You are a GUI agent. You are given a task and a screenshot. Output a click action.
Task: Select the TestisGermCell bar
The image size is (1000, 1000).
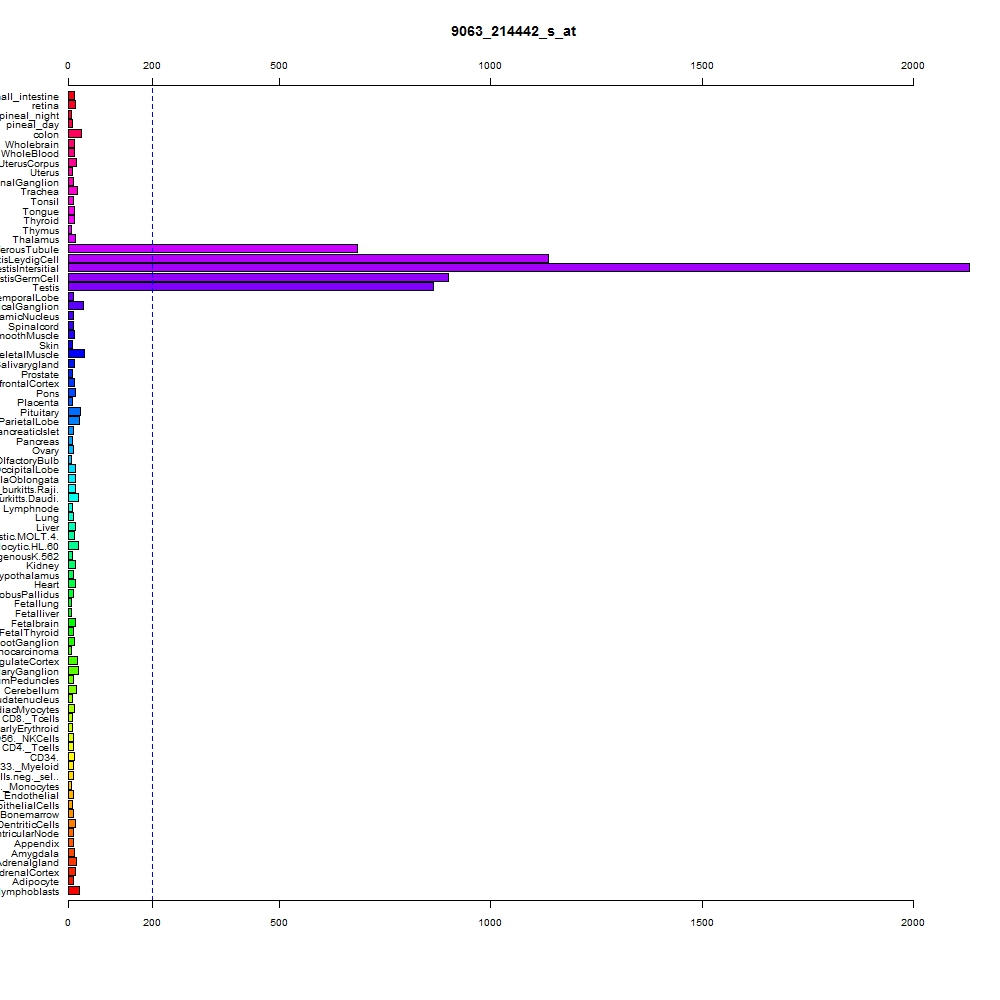coord(258,277)
